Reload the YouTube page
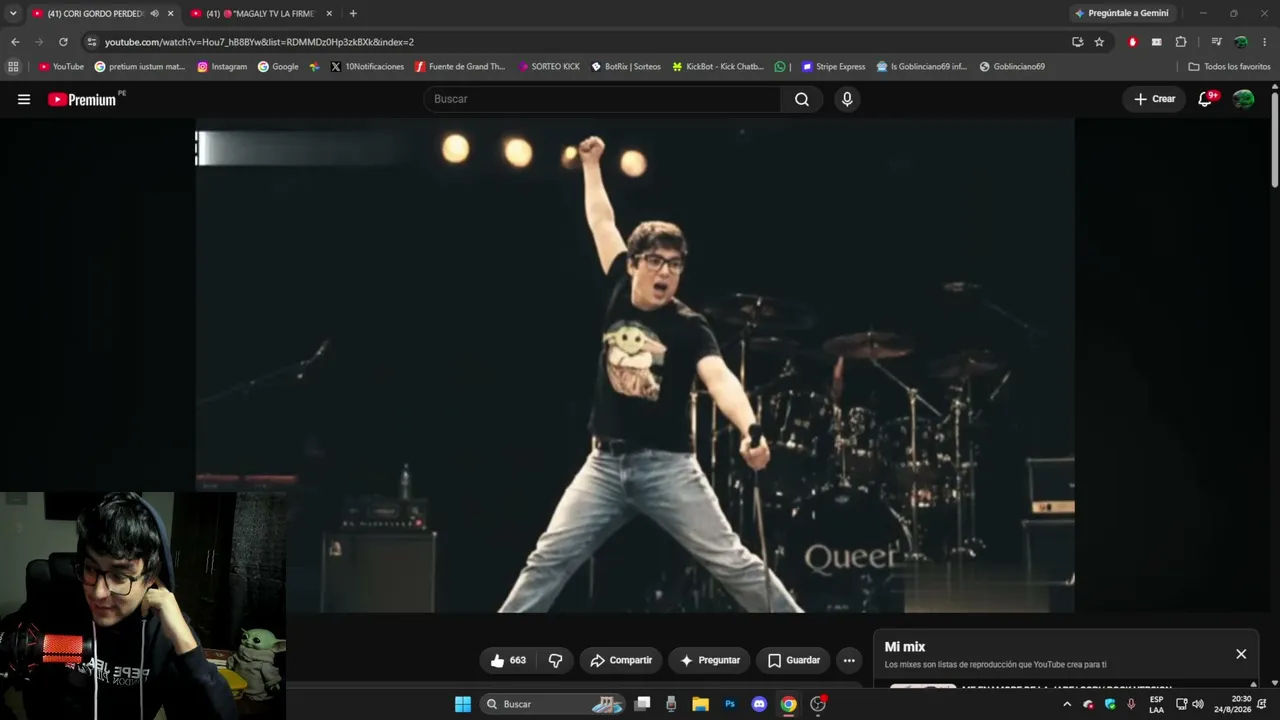The image size is (1280, 720). [63, 42]
